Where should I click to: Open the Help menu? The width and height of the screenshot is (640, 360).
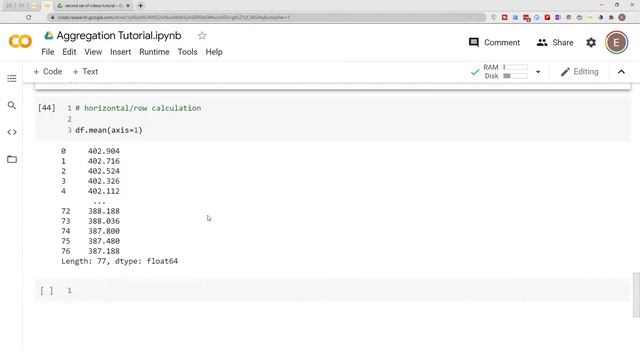point(214,52)
